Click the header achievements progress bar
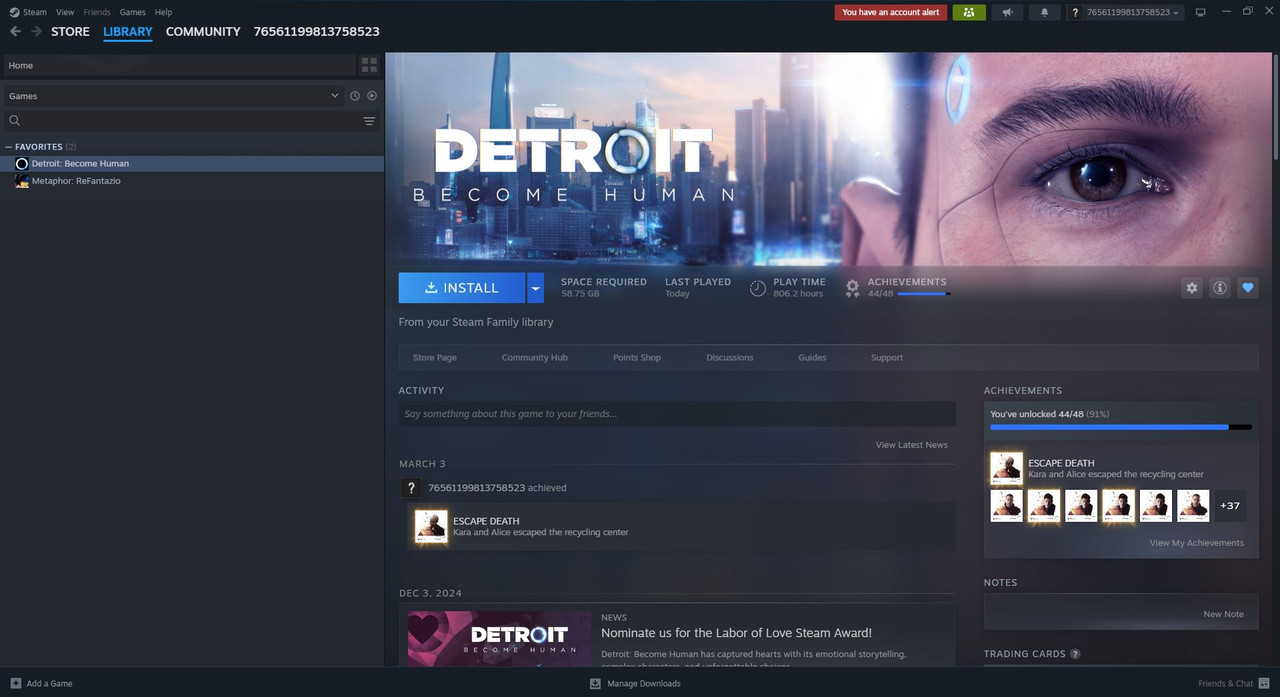 [x=923, y=294]
